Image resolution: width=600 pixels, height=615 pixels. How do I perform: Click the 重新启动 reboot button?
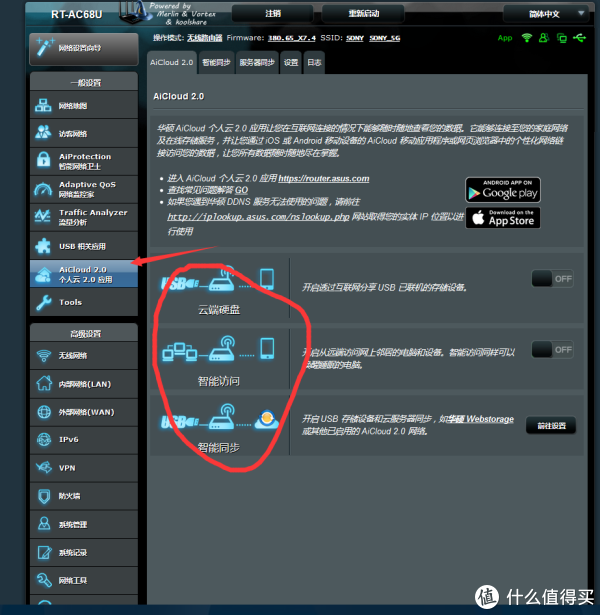[363, 14]
